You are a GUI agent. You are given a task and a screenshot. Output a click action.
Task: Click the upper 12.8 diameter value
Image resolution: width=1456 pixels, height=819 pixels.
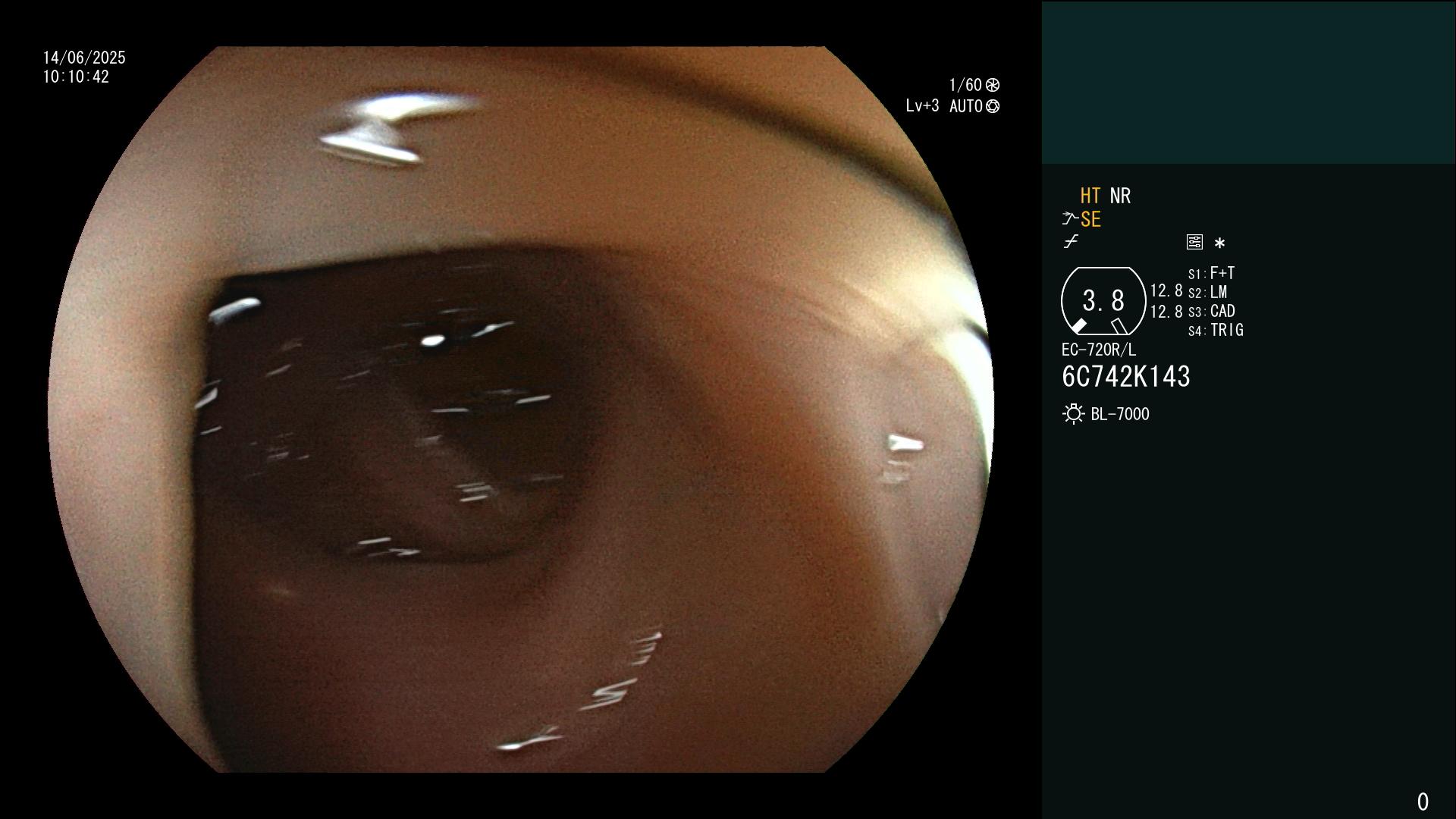click(x=1166, y=290)
